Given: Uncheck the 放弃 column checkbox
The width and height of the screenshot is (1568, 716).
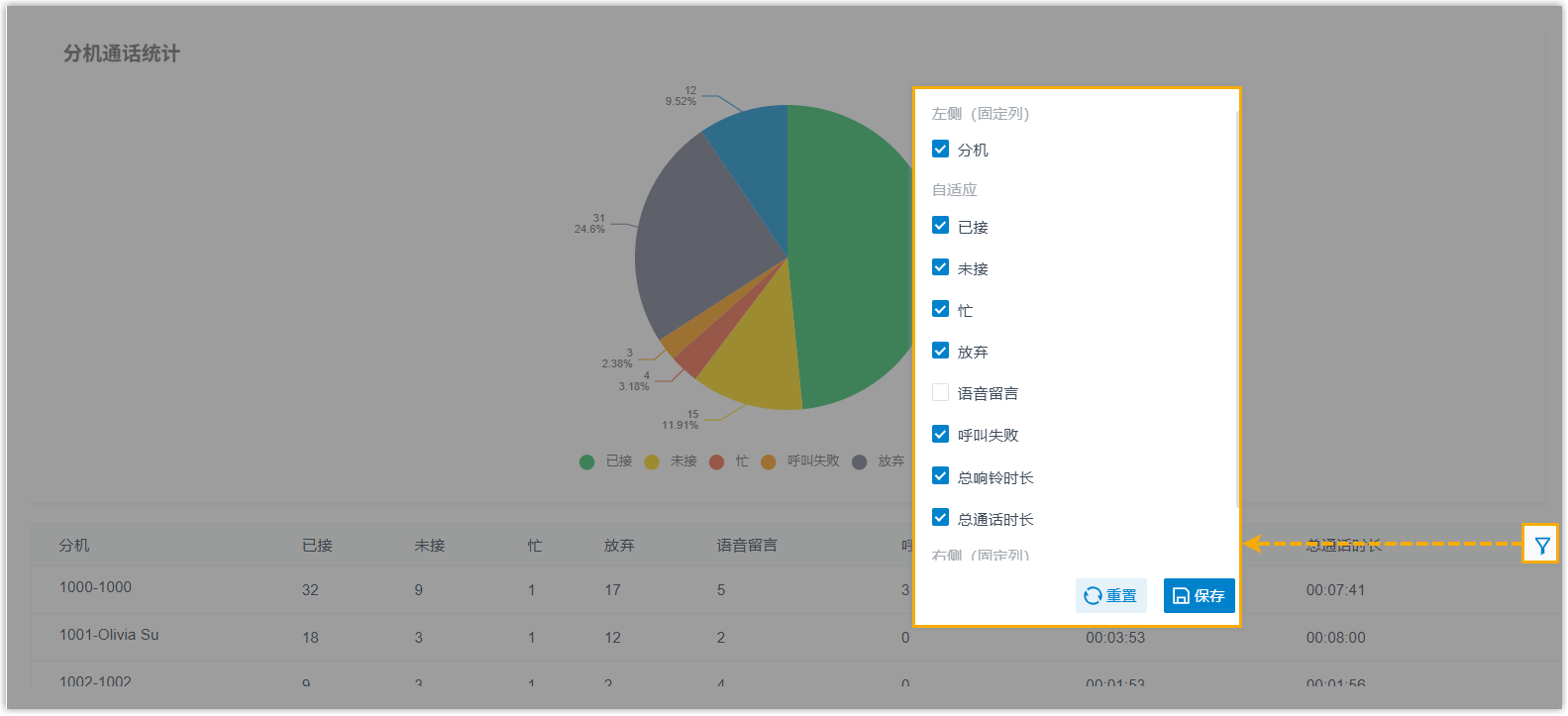Looking at the screenshot, I should tap(941, 351).
